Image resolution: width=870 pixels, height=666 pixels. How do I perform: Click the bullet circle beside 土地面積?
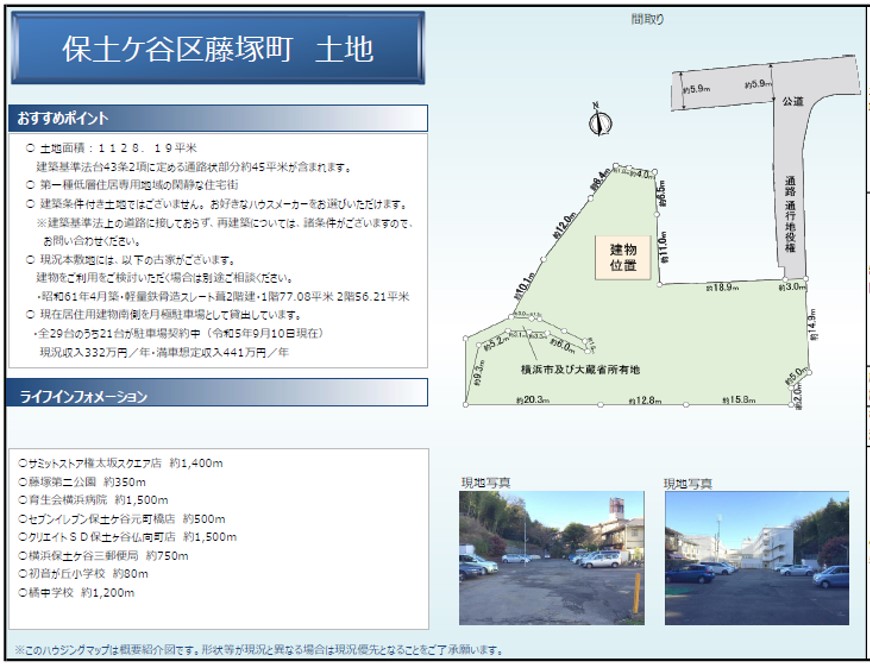click(x=30, y=149)
